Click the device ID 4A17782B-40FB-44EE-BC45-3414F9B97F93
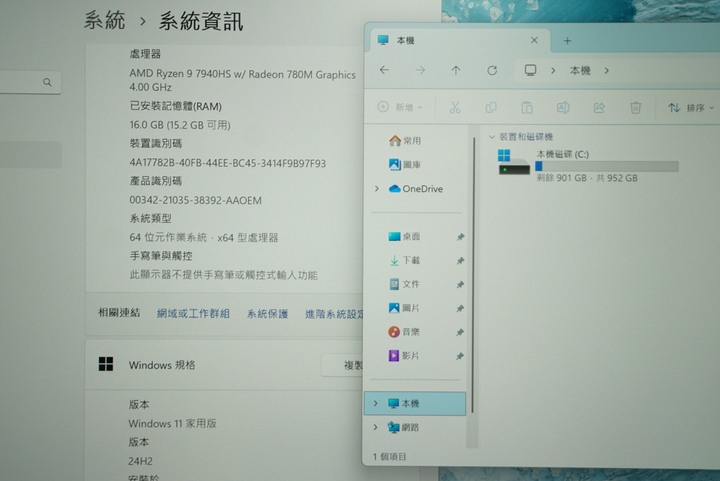 pos(228,163)
